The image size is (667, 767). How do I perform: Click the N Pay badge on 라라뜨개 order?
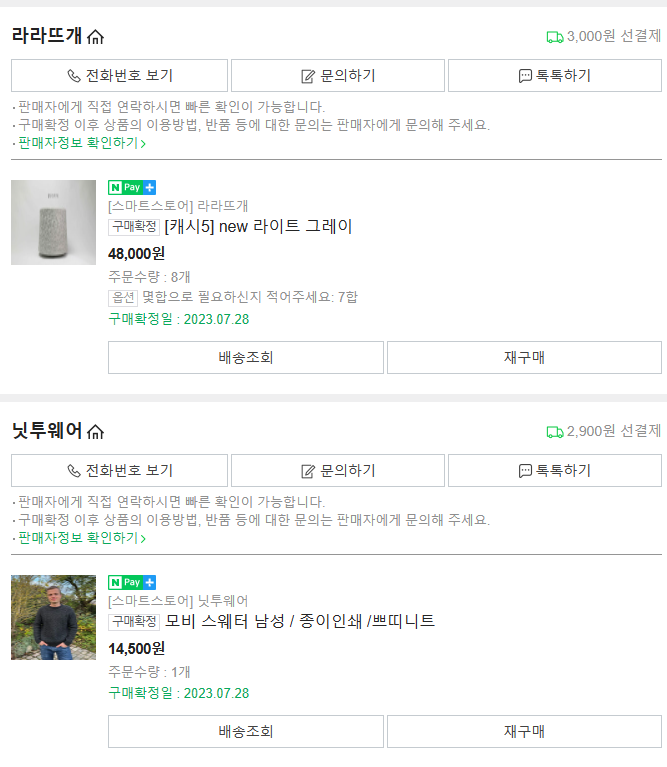[x=132, y=187]
